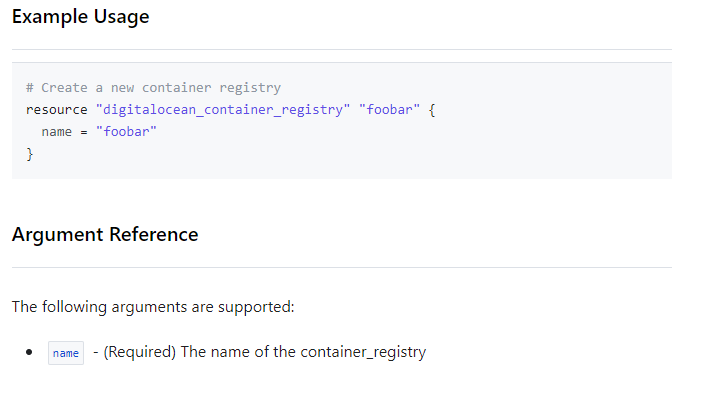Viewport: 726px width, 403px height.
Task: Click the (Required) text in the argument description
Action: coord(140,352)
